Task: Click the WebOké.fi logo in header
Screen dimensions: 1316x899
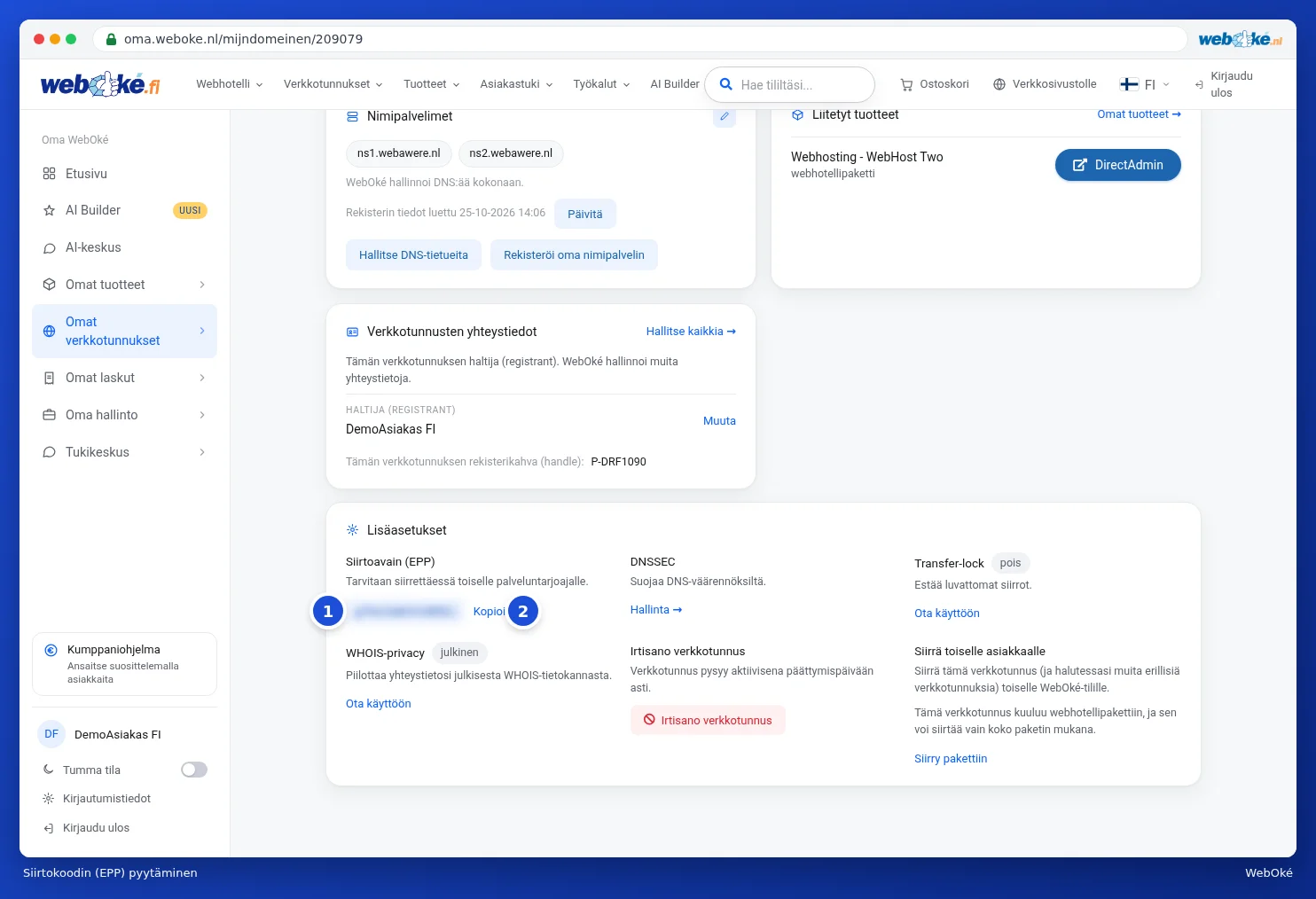Action: [x=100, y=84]
